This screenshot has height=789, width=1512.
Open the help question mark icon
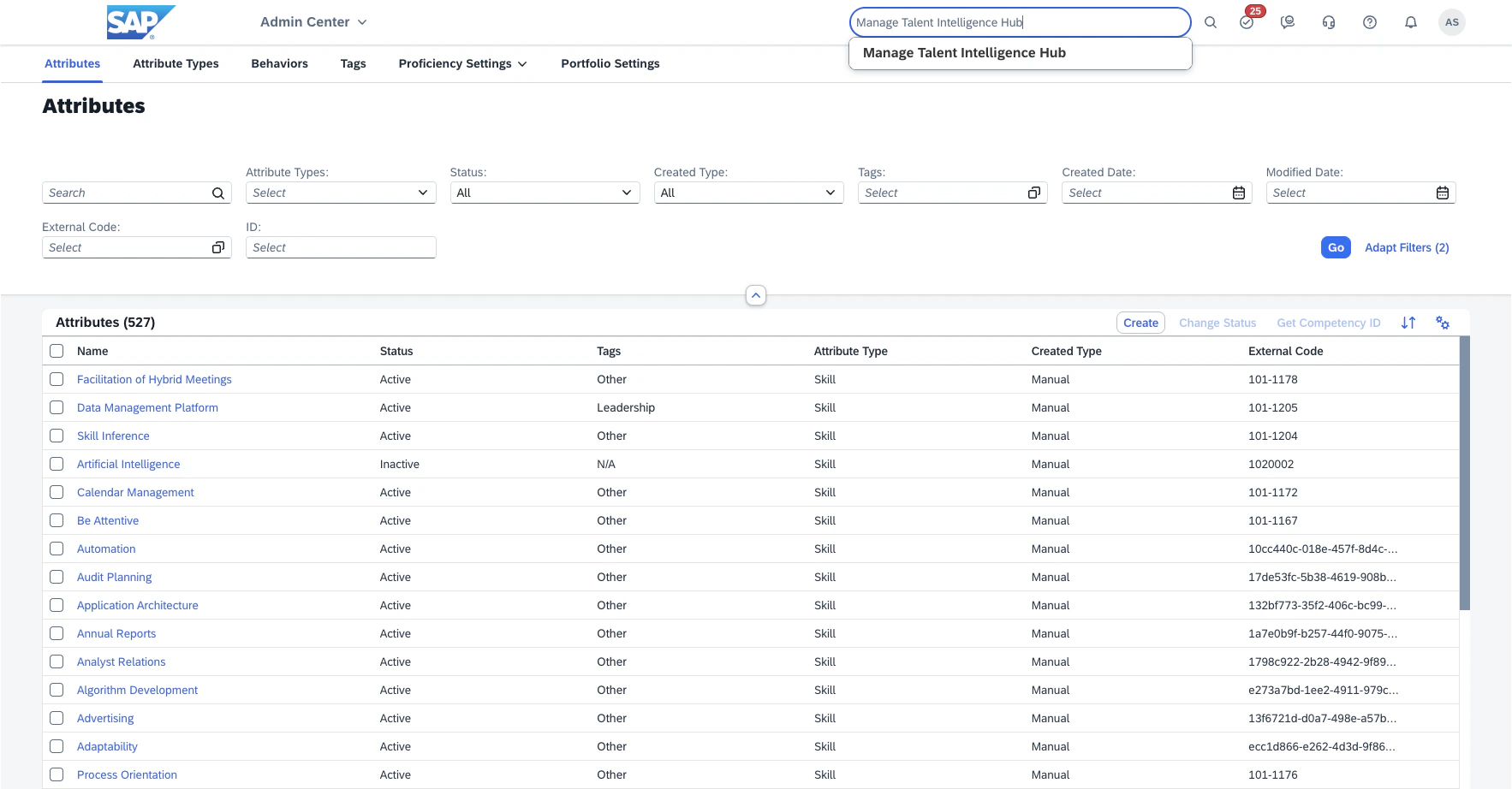pos(1369,22)
